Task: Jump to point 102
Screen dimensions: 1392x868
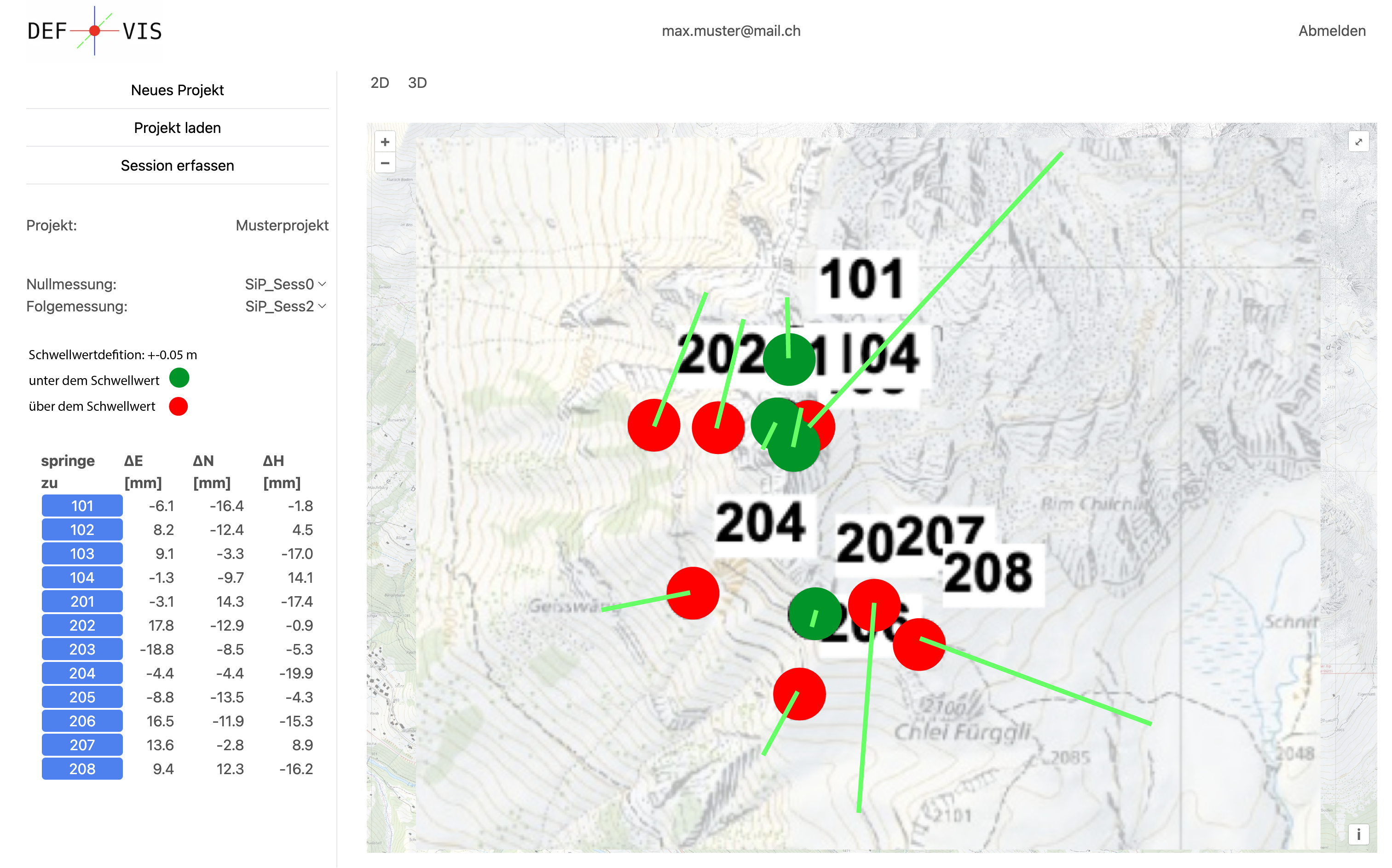Action: [82, 530]
